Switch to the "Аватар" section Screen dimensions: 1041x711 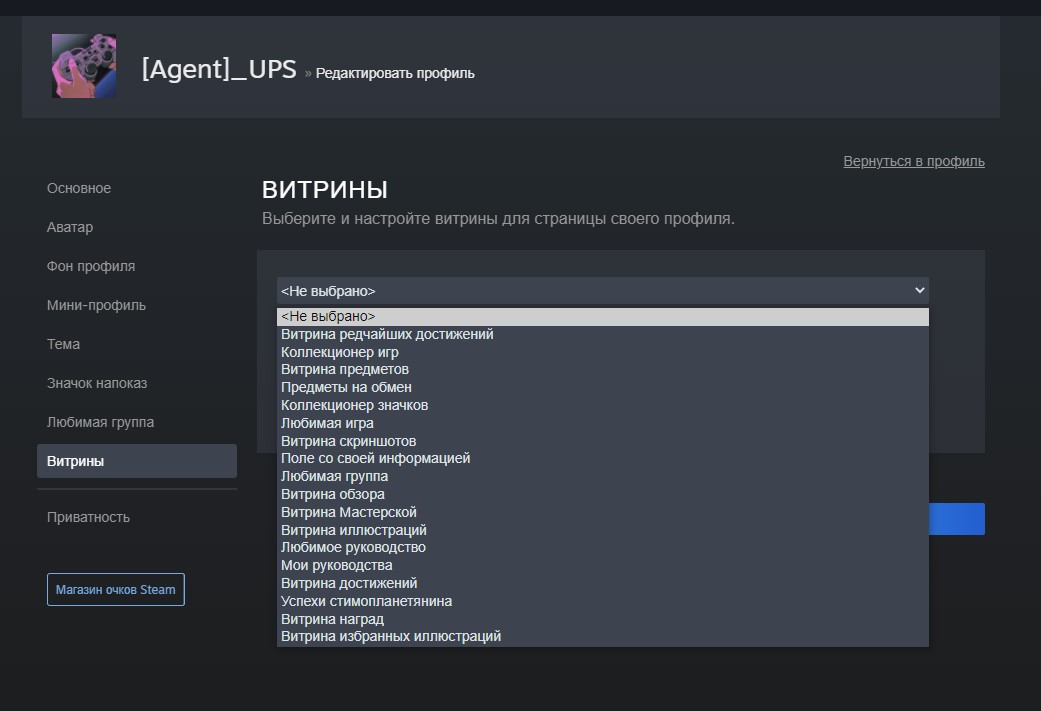(69, 227)
